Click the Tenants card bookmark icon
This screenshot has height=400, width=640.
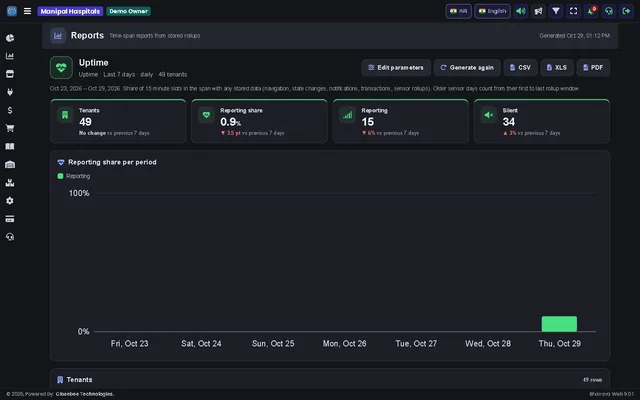pos(65,115)
